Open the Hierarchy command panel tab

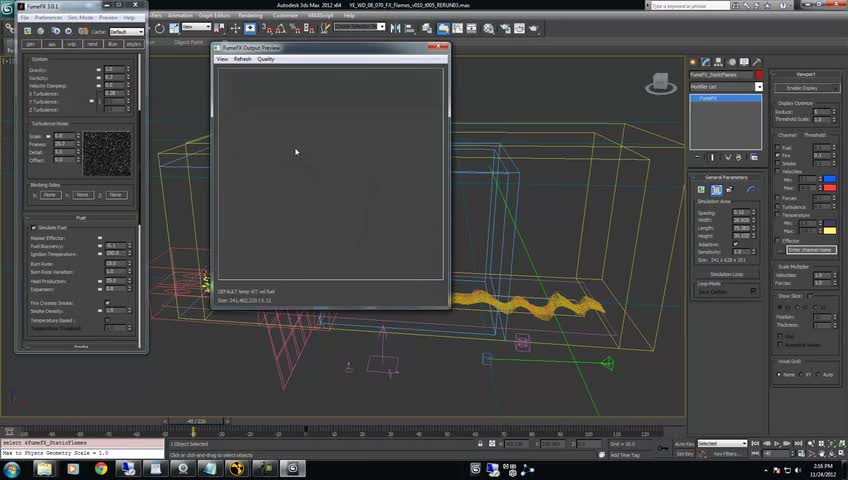[x=718, y=62]
